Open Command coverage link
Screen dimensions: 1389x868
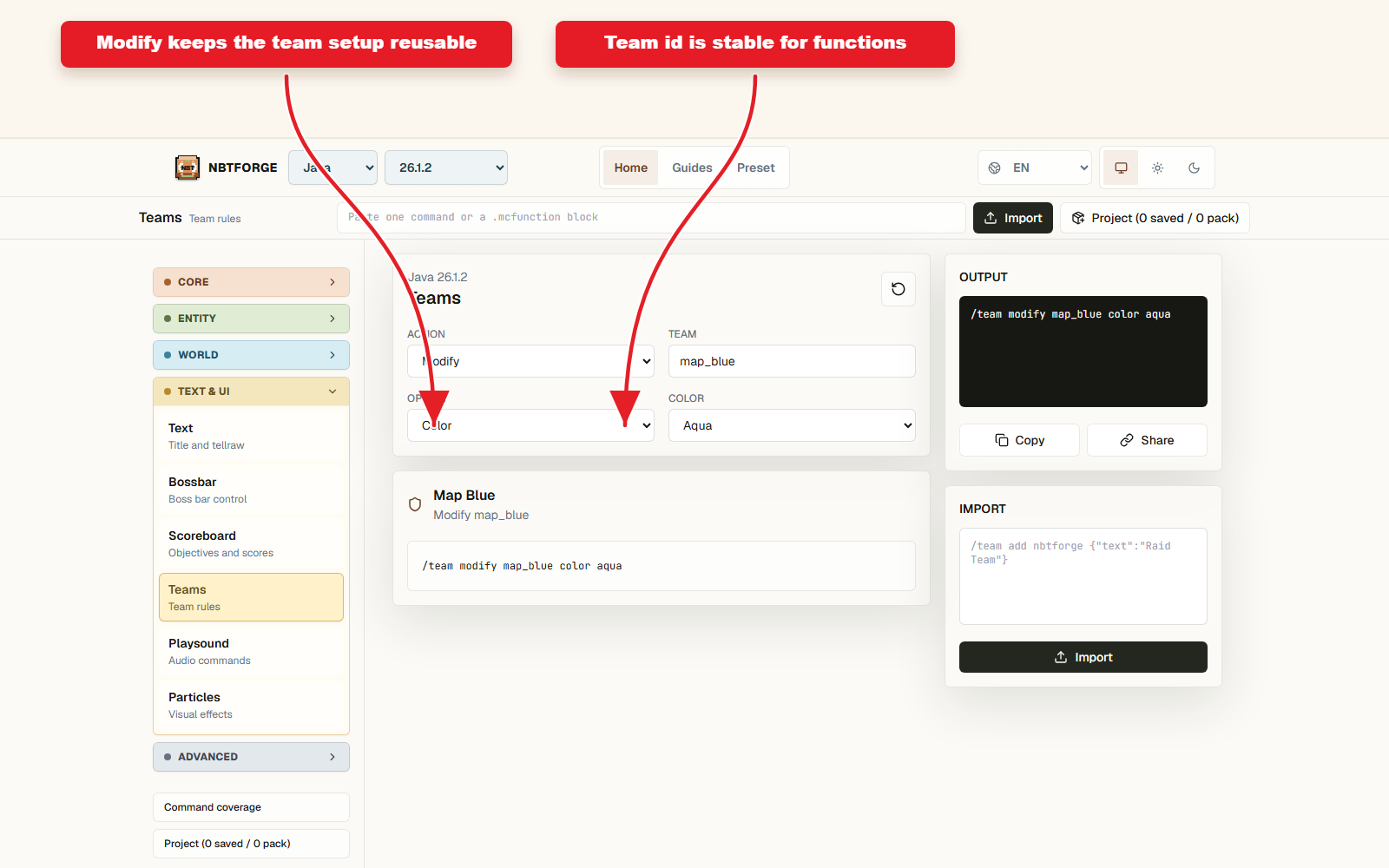pos(251,807)
